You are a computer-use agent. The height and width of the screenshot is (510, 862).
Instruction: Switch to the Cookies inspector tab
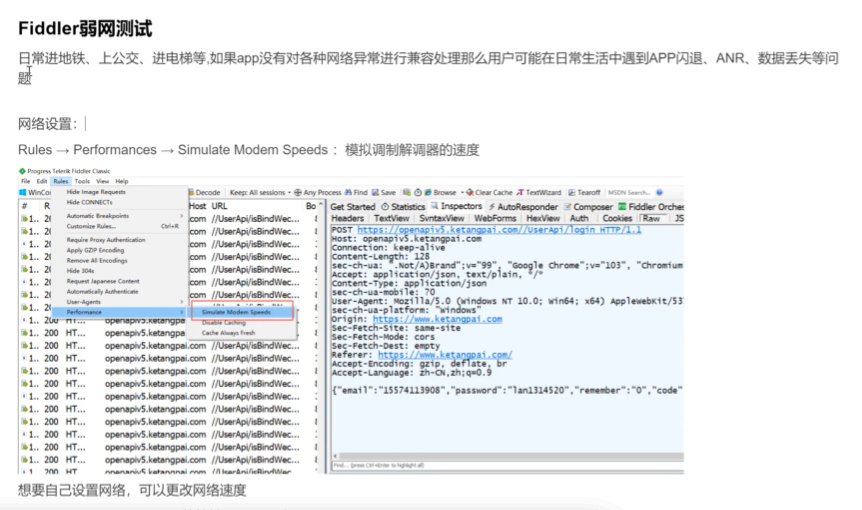pos(617,218)
